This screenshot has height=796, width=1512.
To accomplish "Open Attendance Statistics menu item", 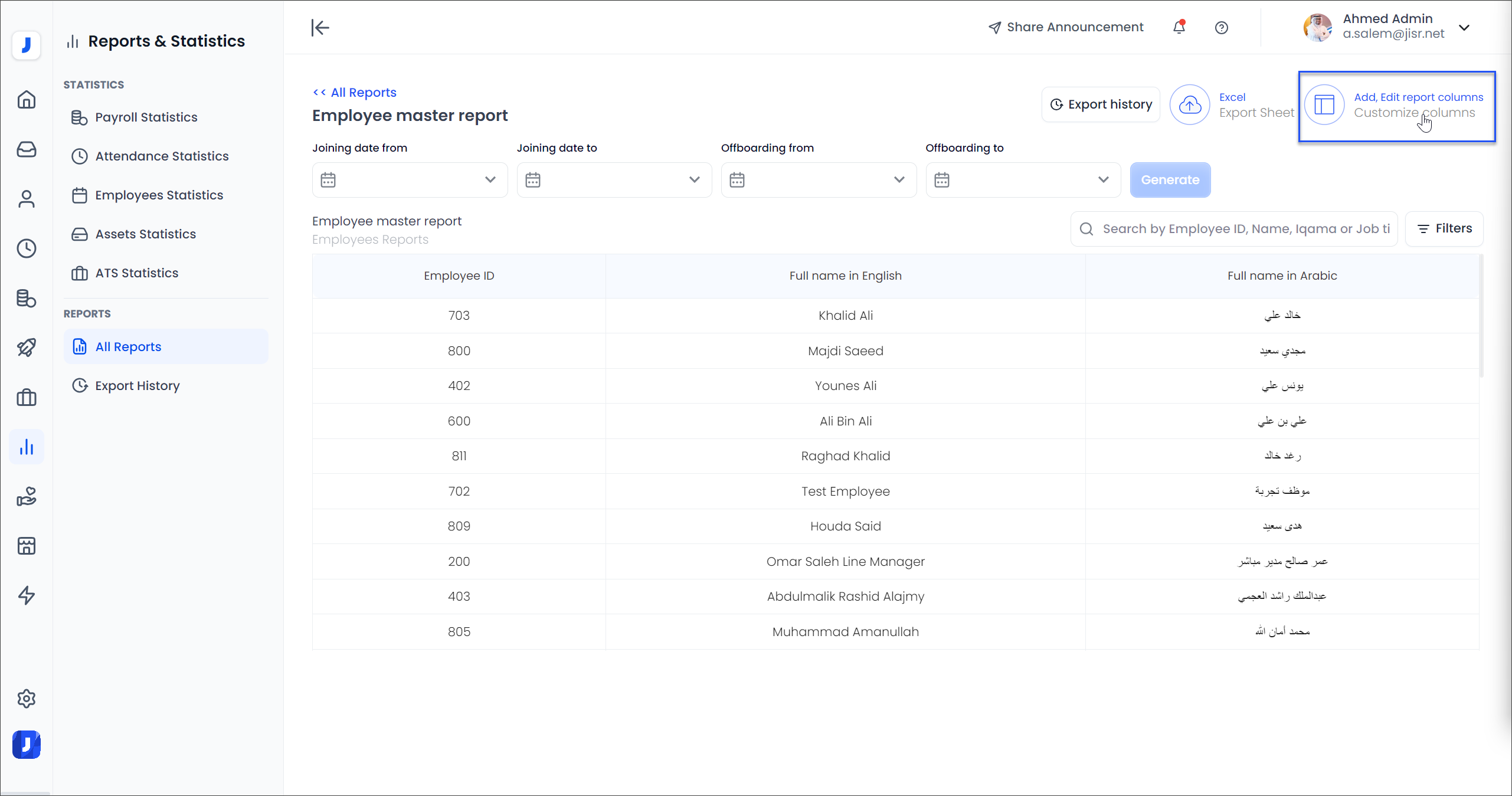I will click(x=162, y=156).
